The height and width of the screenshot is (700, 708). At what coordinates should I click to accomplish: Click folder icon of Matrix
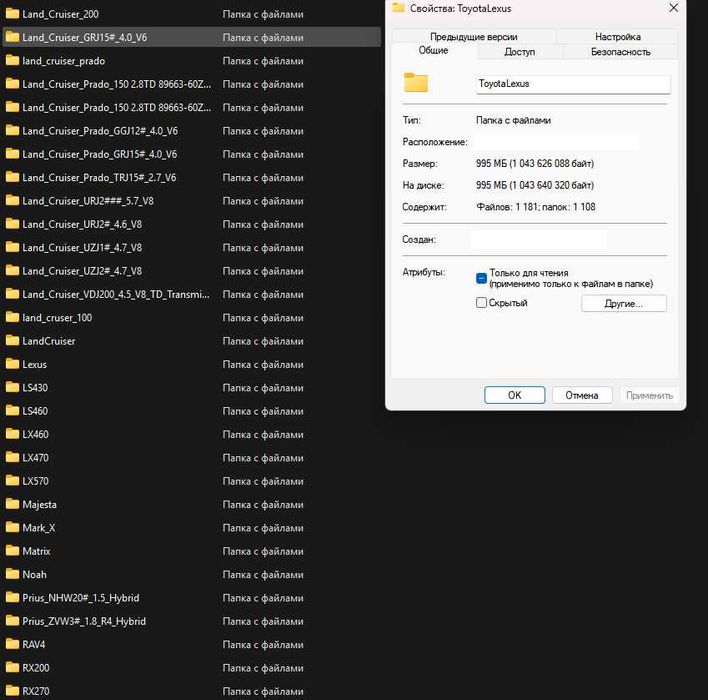pyautogui.click(x=12, y=551)
